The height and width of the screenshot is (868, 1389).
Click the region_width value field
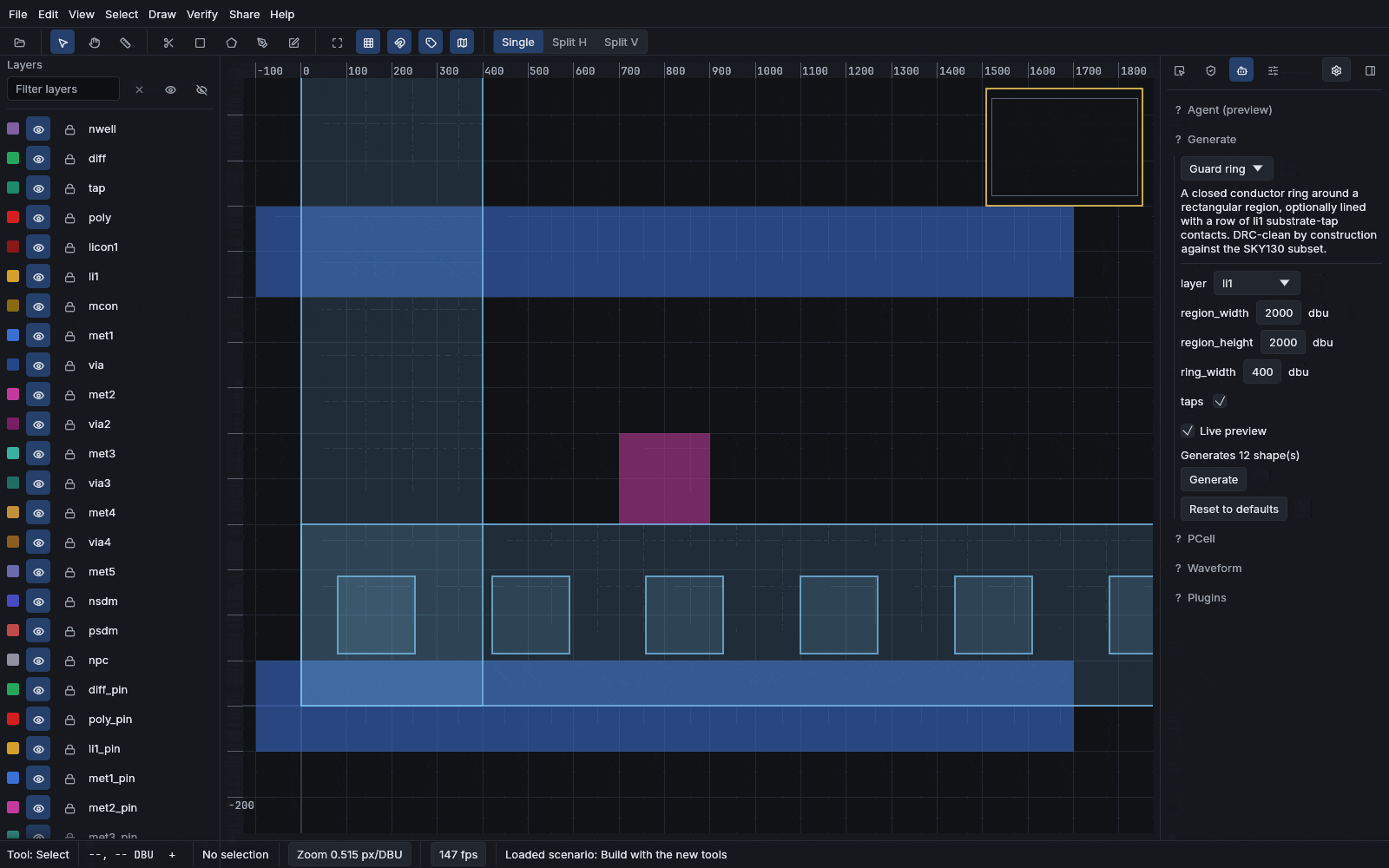click(x=1279, y=312)
